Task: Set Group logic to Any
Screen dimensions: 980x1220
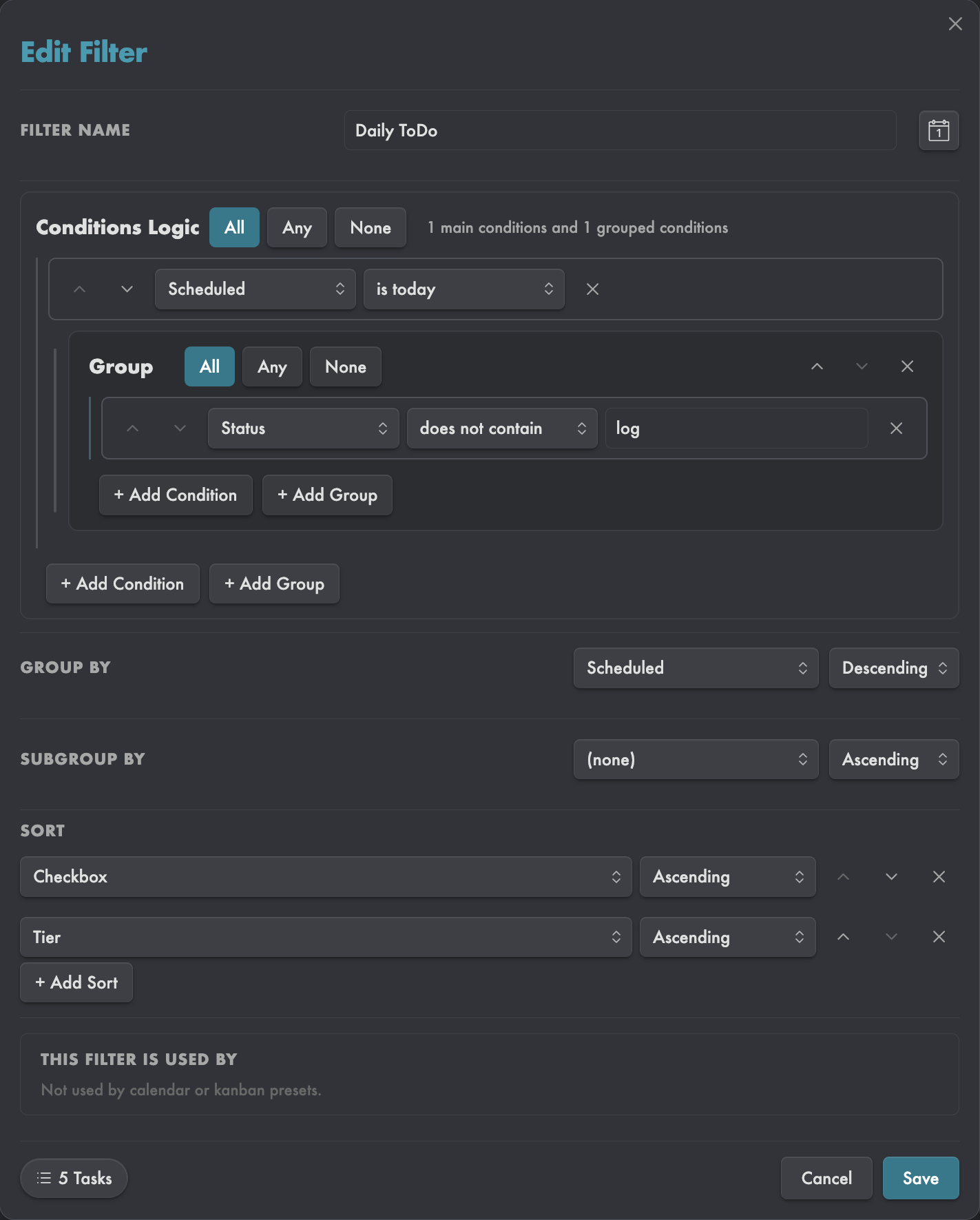Action: click(272, 366)
